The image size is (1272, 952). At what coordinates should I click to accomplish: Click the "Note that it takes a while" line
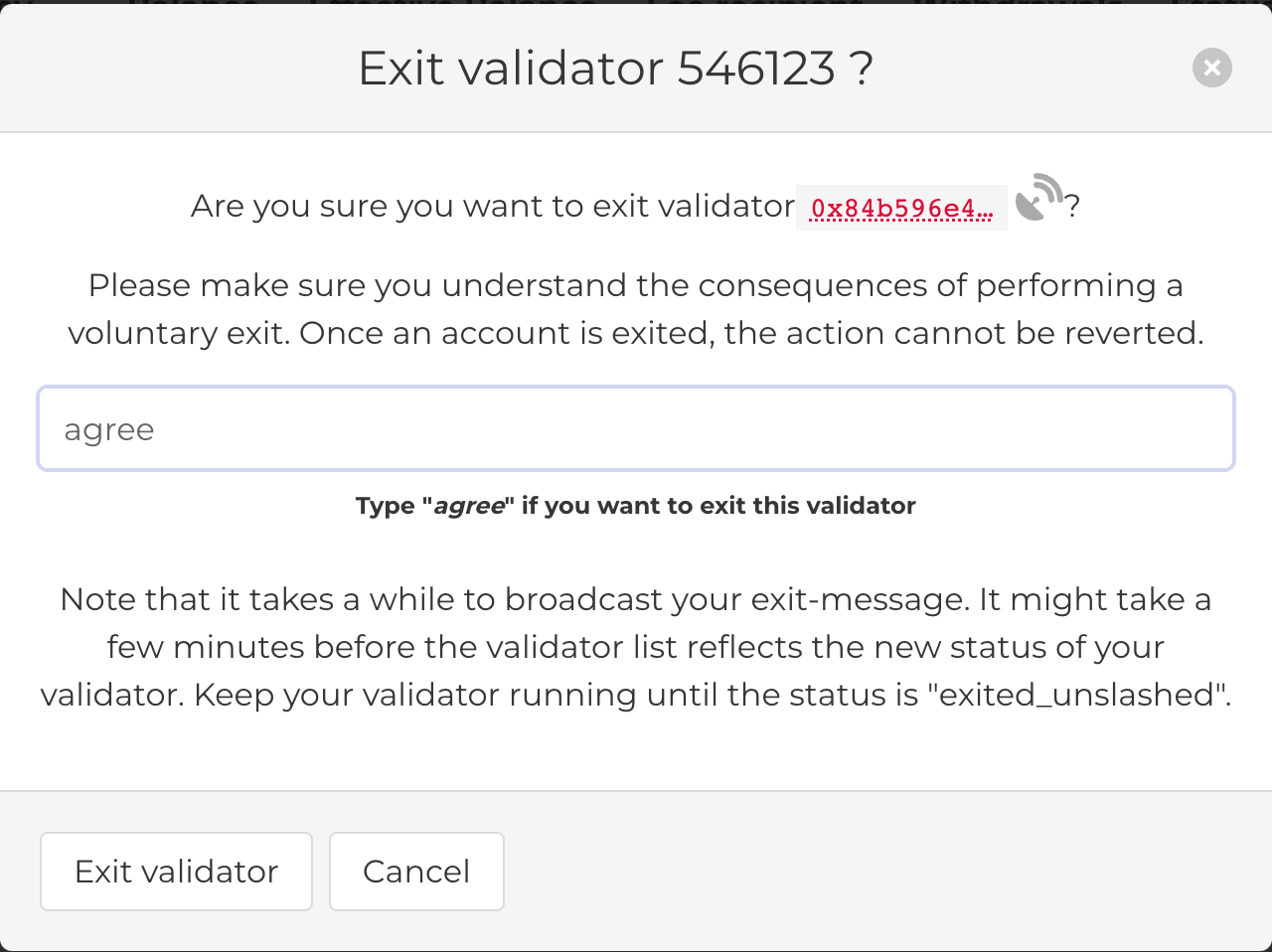coord(636,599)
